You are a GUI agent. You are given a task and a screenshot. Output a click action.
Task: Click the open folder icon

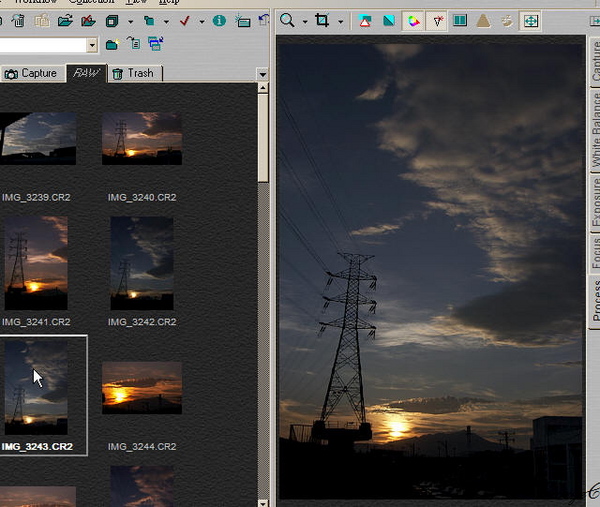(x=65, y=20)
